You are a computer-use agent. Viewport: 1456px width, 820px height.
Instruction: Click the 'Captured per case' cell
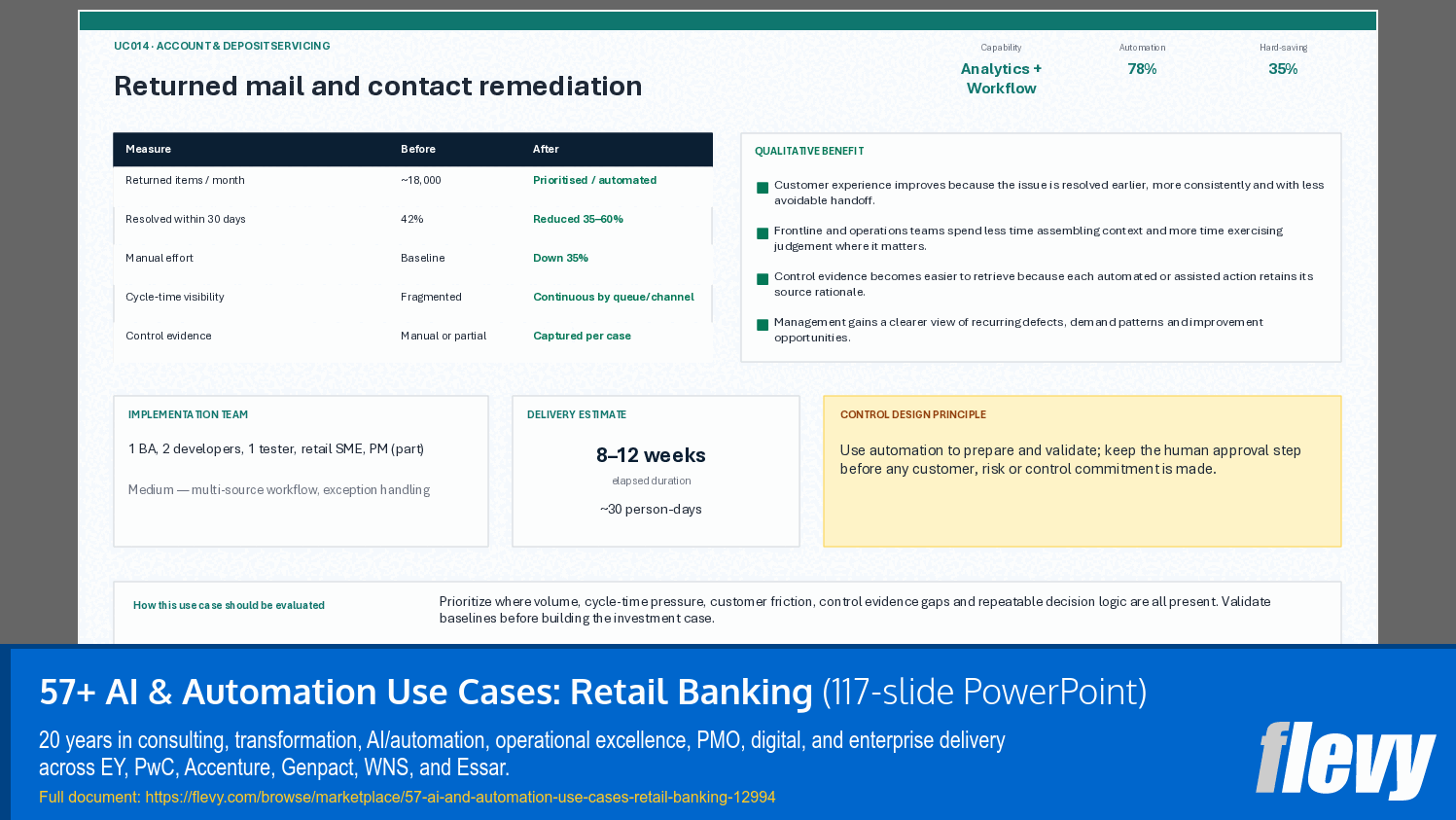coord(582,336)
